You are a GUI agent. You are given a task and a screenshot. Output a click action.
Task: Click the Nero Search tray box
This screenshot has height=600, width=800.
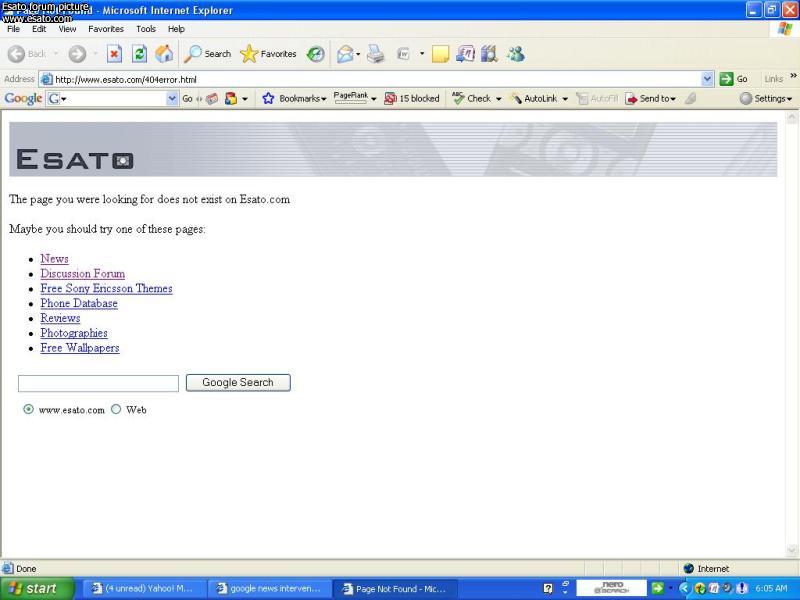[611, 588]
